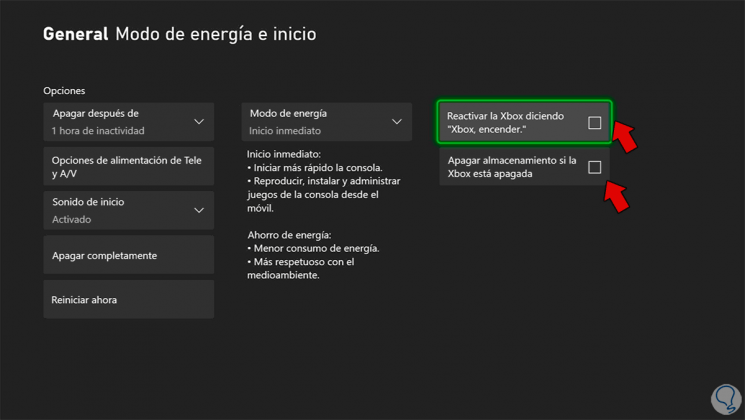Screen dimensions: 745x420
Task: Click the General section heading
Action: pos(75,34)
